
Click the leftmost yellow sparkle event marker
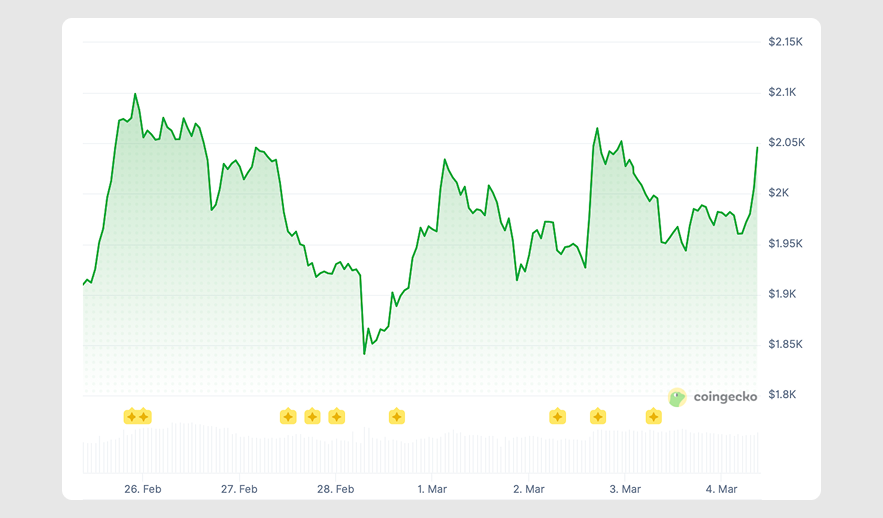tap(130, 416)
